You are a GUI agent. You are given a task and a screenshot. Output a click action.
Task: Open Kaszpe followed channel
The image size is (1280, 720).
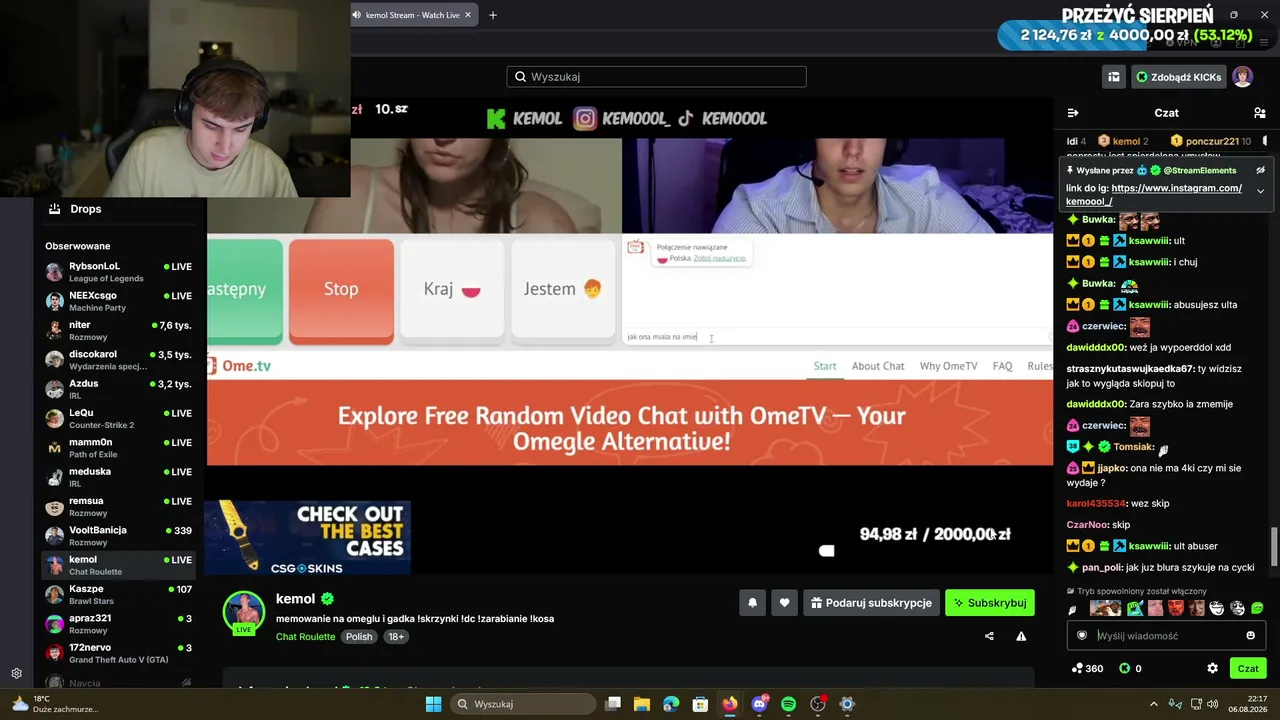tap(120, 595)
